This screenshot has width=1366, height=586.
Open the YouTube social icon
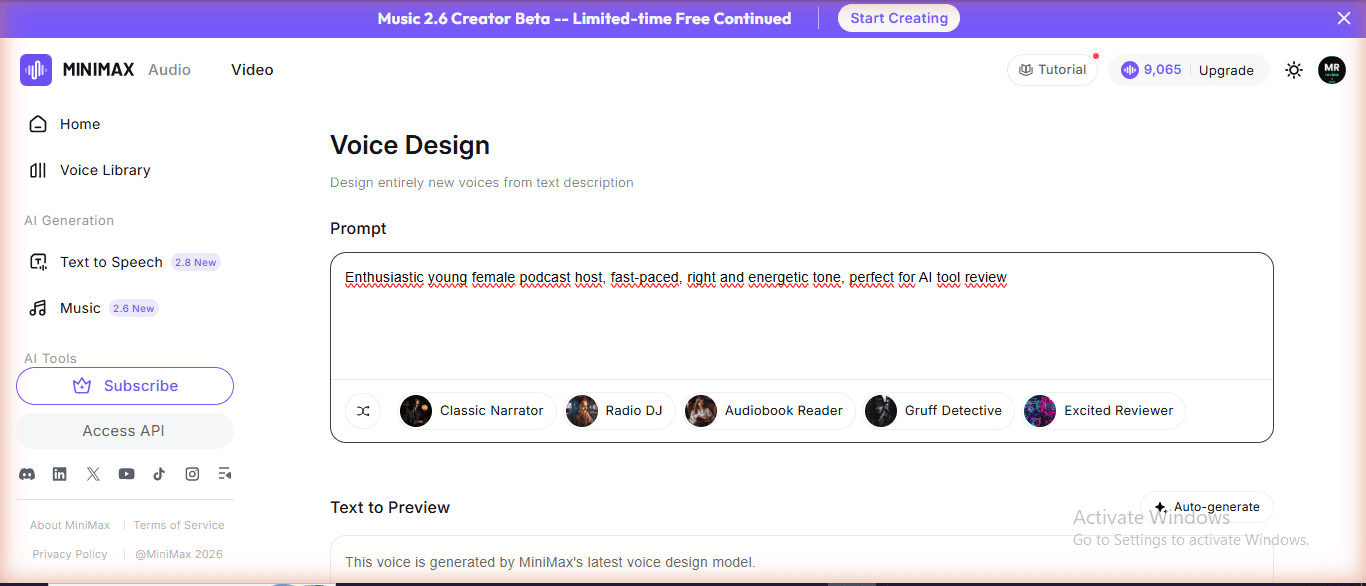pos(126,474)
